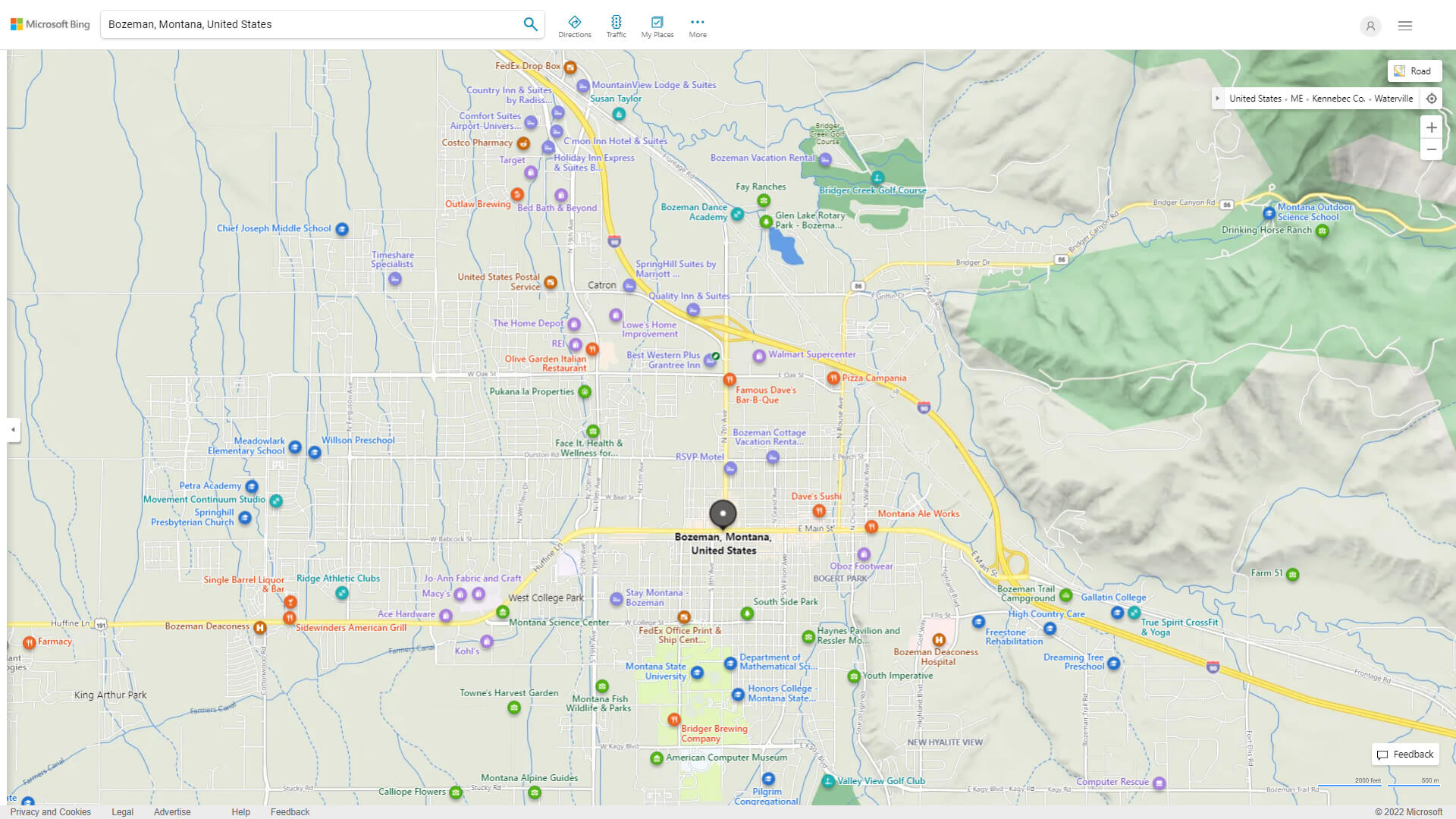Click the Feedback button on map
The width and height of the screenshot is (1456, 819).
1405,755
